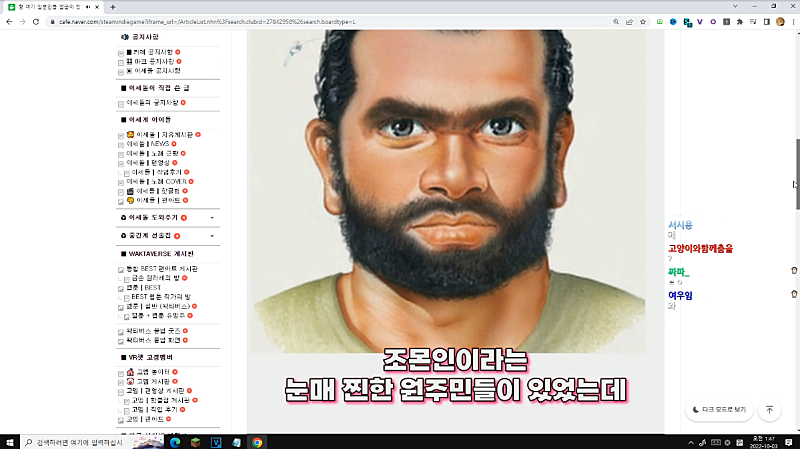Viewport: 800px width, 449px height.
Task: Click chat username 여우임
Action: pyautogui.click(x=681, y=295)
